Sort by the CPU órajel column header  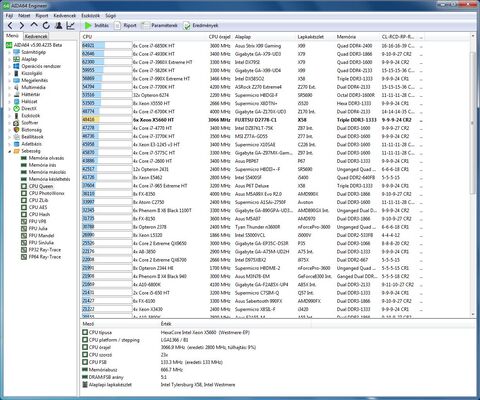coord(219,37)
